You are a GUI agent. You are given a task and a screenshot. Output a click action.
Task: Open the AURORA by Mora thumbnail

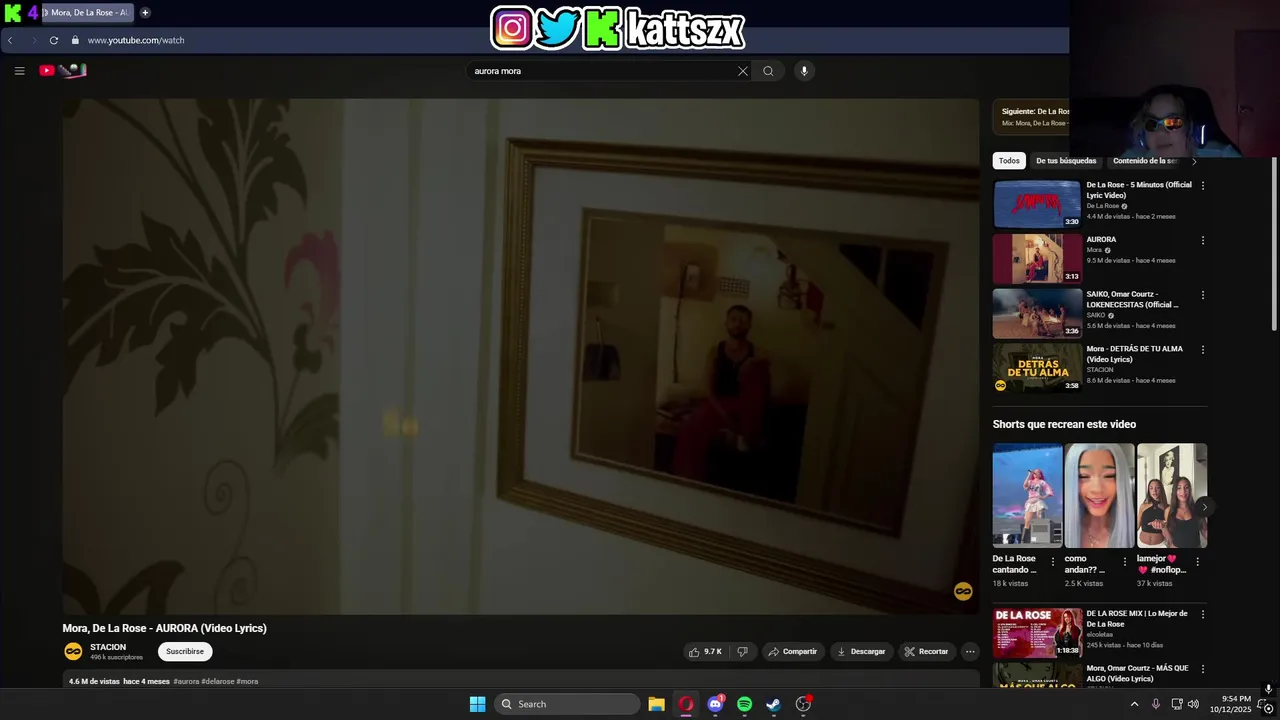(1037, 259)
